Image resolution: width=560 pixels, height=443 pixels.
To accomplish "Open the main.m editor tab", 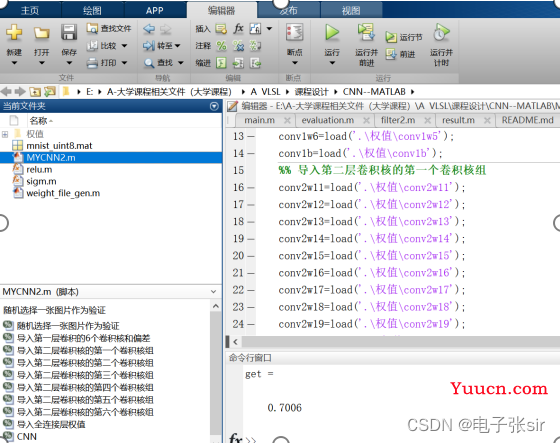I will pos(260,120).
